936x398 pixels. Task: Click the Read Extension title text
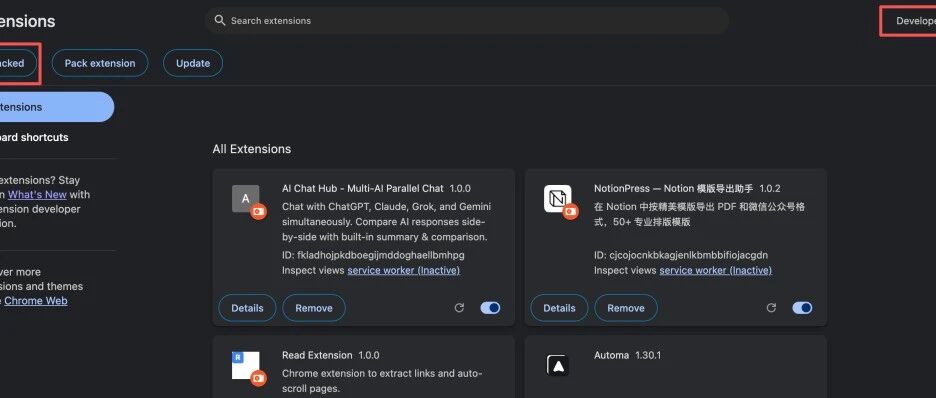[317, 355]
